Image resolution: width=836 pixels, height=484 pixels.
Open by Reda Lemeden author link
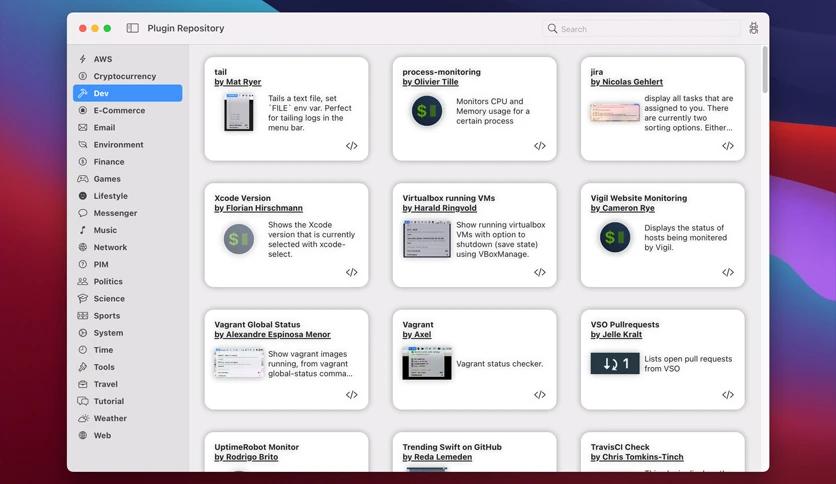(437, 457)
